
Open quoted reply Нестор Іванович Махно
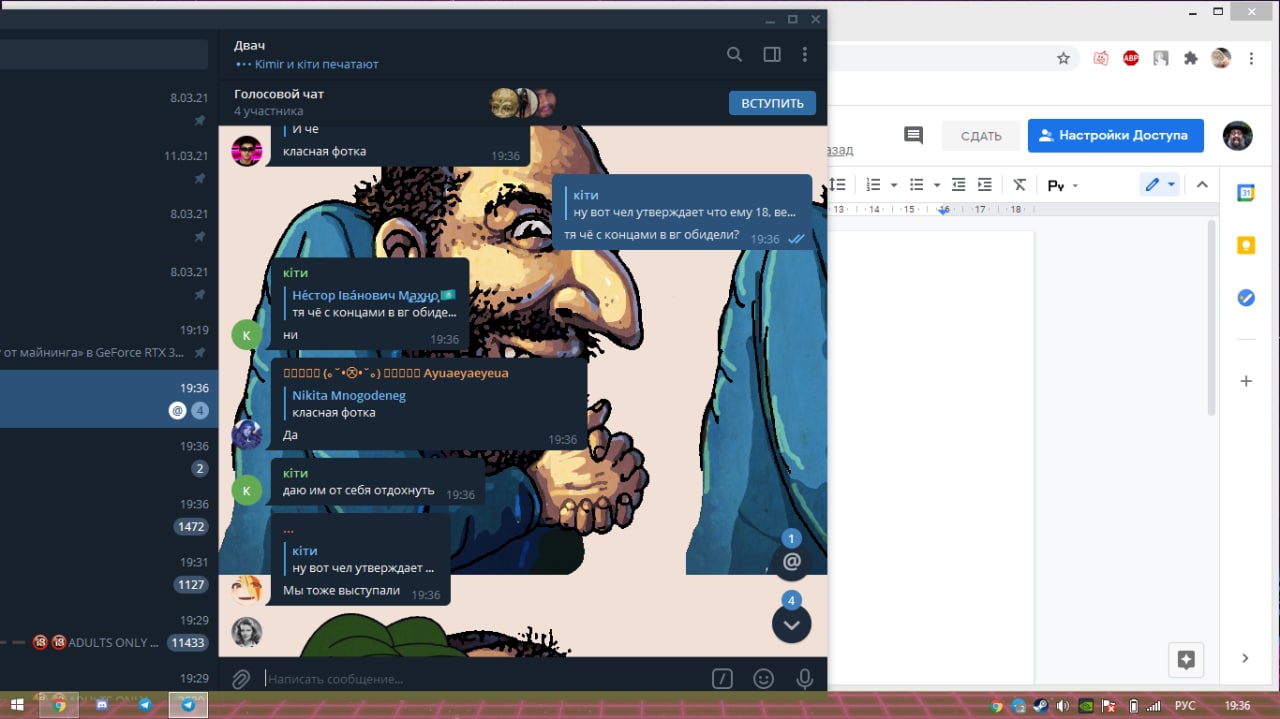(x=372, y=304)
